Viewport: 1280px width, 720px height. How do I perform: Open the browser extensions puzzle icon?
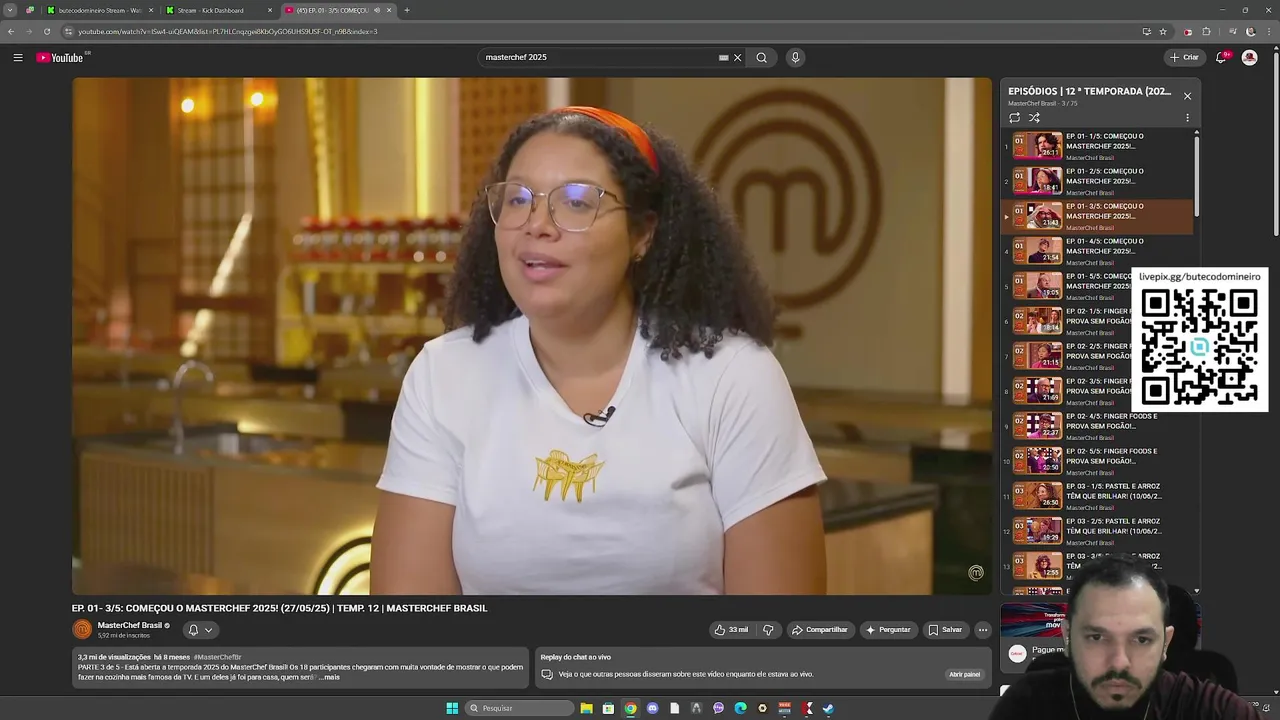pyautogui.click(x=1207, y=31)
